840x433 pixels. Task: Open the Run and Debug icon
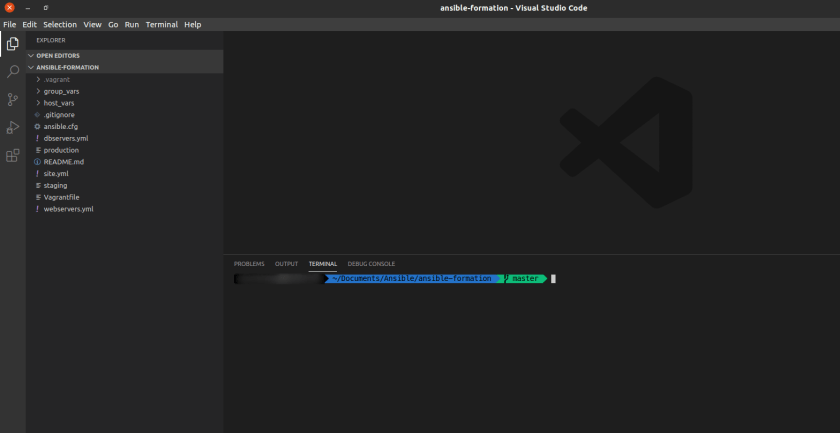(x=12, y=128)
